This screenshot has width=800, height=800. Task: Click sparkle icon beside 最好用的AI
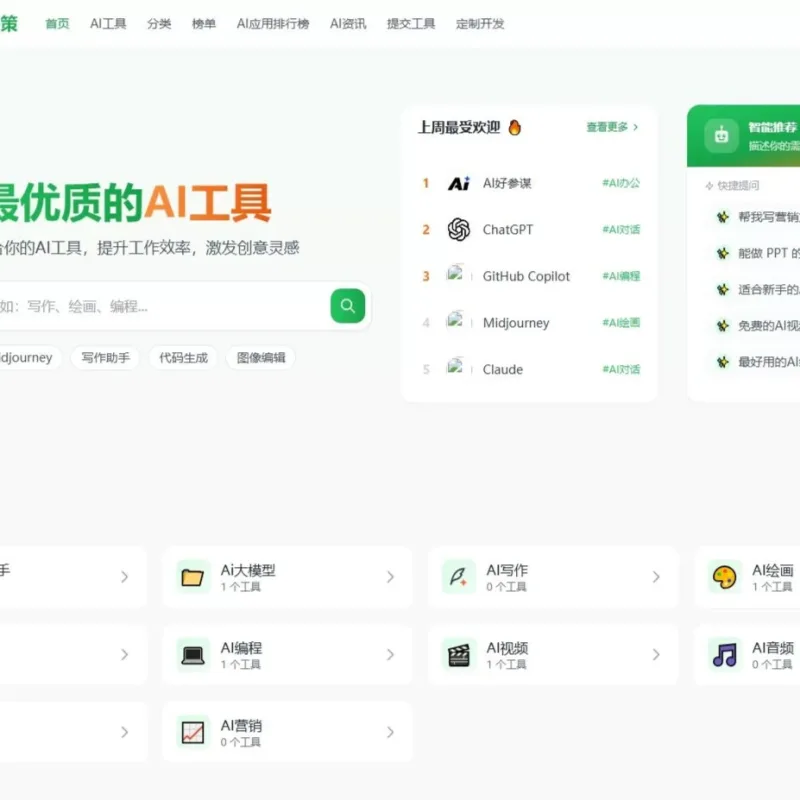[722, 362]
